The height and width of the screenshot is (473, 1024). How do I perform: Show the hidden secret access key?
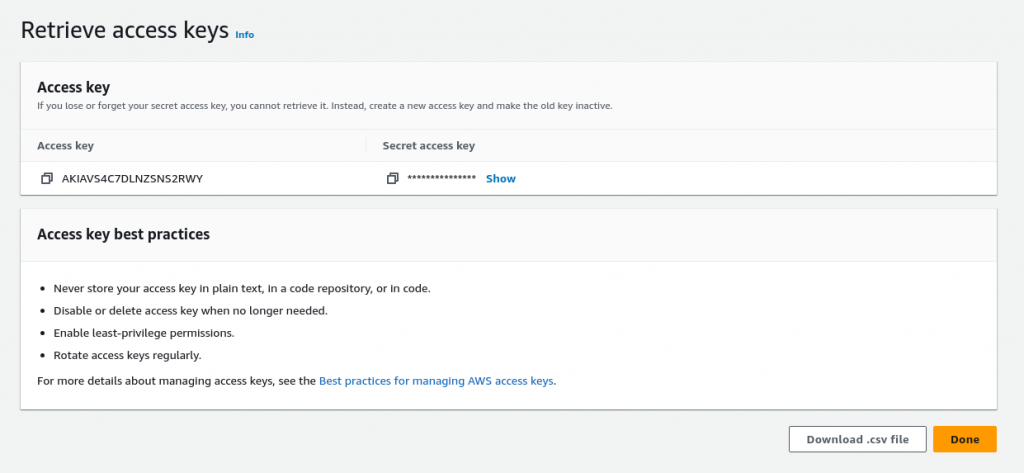pyautogui.click(x=500, y=179)
